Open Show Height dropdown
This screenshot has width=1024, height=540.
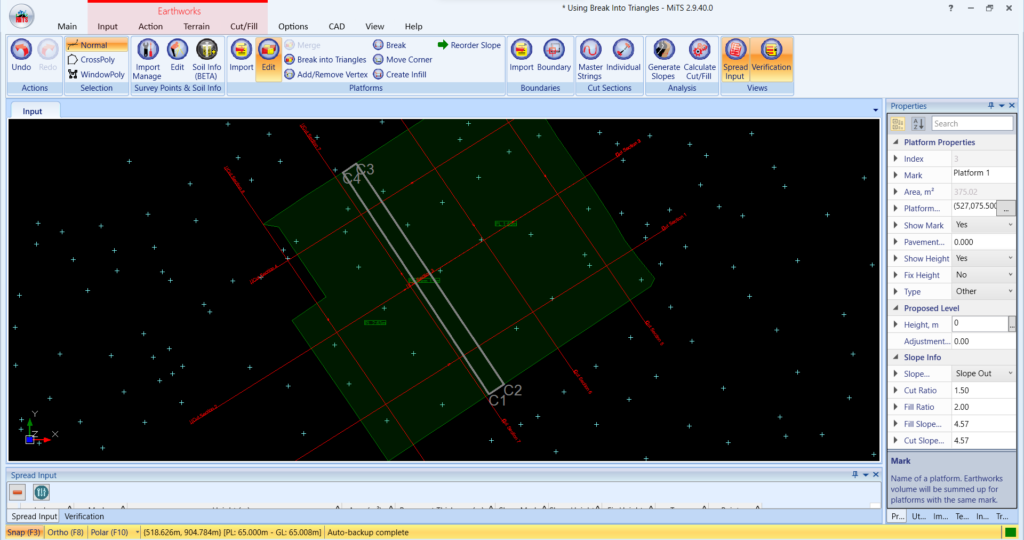(x=1010, y=258)
